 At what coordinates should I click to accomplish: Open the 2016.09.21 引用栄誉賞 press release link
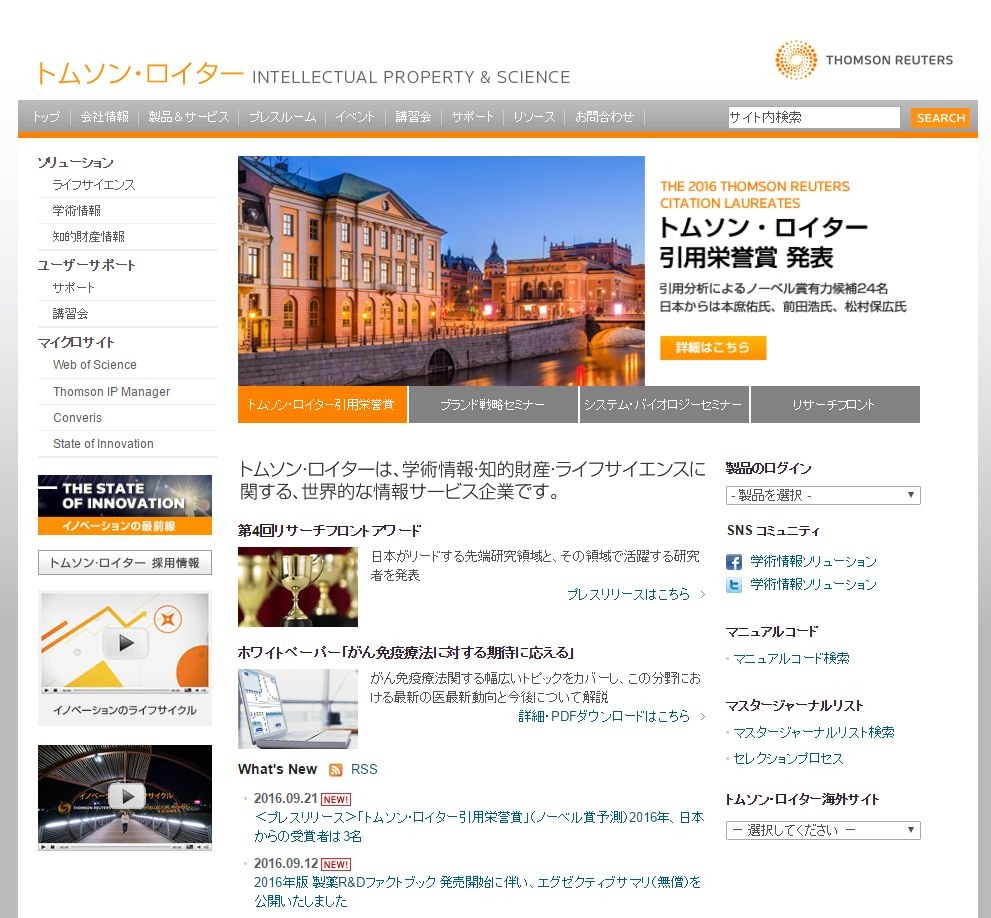pyautogui.click(x=478, y=826)
